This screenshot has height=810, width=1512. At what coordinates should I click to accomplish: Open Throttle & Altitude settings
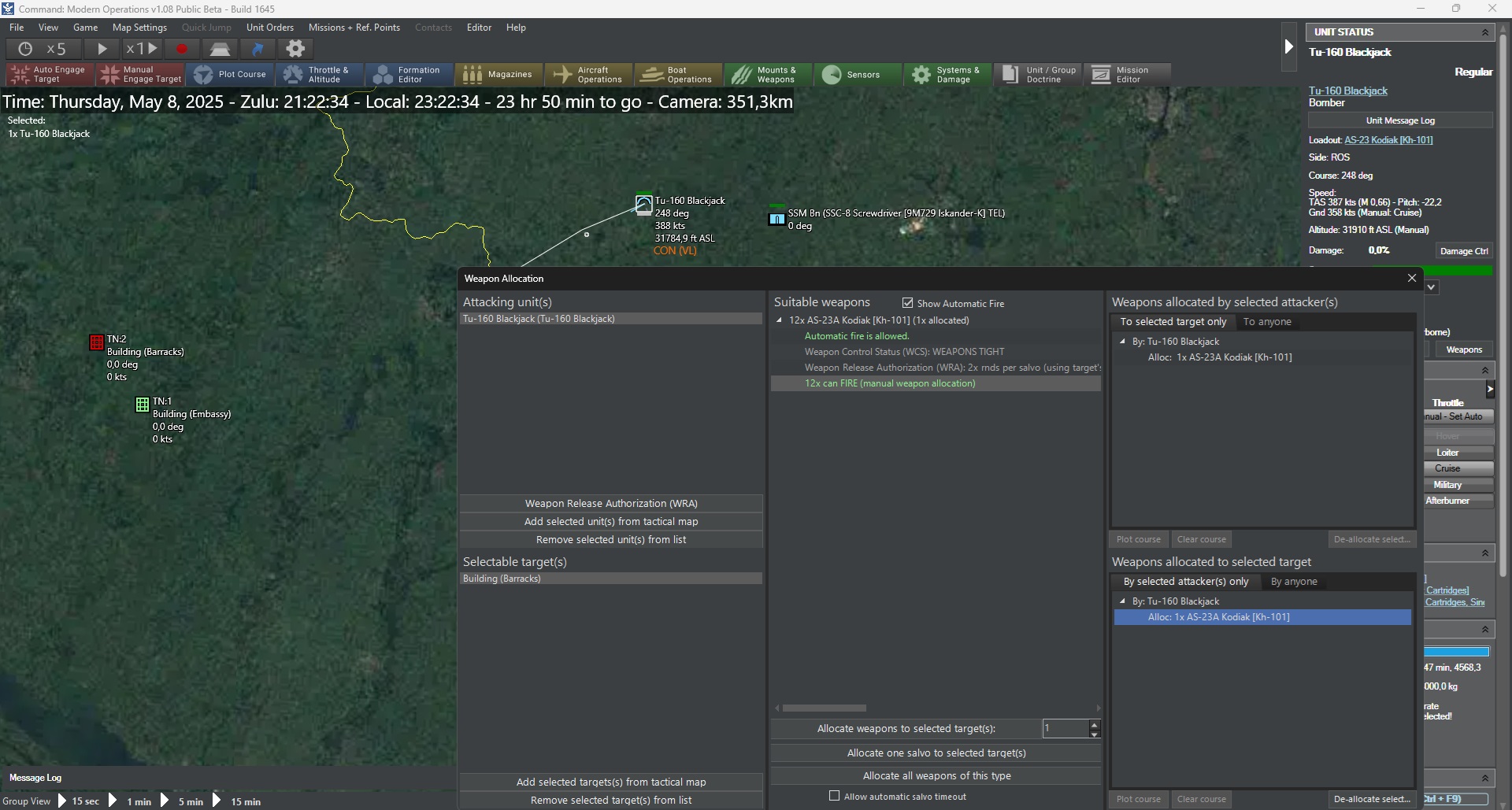click(x=319, y=75)
